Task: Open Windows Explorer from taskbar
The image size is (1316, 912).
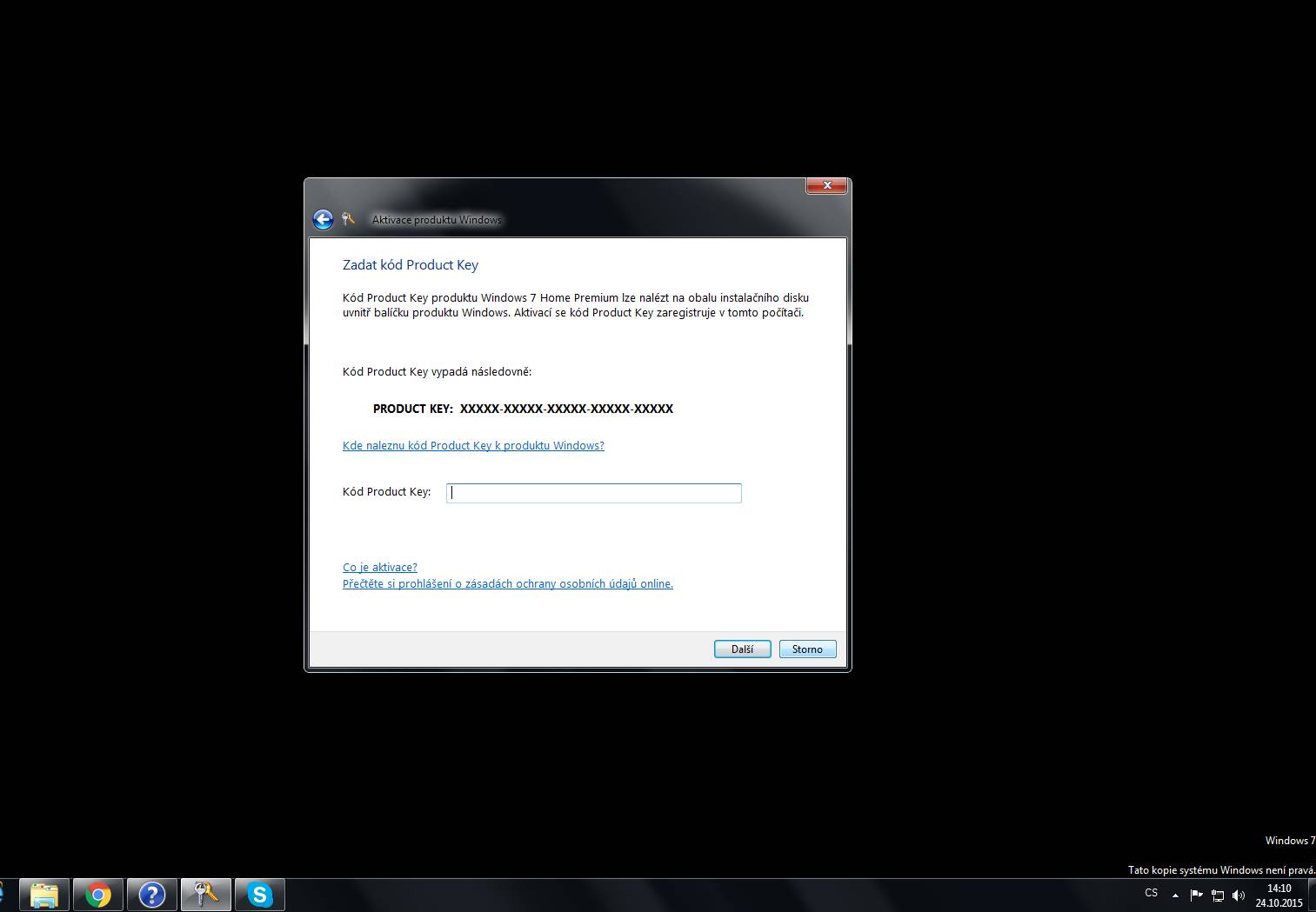Action: coord(44,895)
